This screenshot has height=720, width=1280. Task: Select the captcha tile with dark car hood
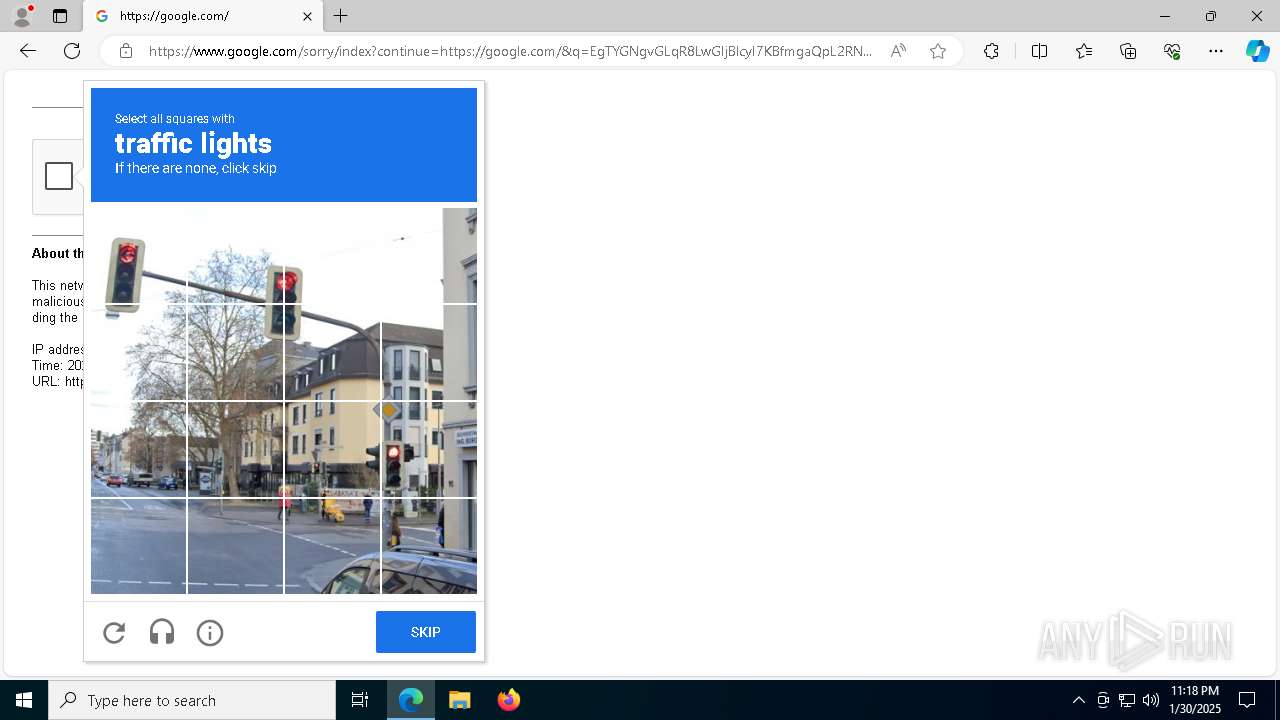click(429, 546)
